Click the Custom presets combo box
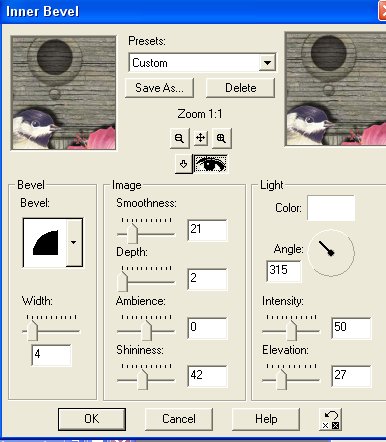The image size is (386, 442). coord(202,62)
